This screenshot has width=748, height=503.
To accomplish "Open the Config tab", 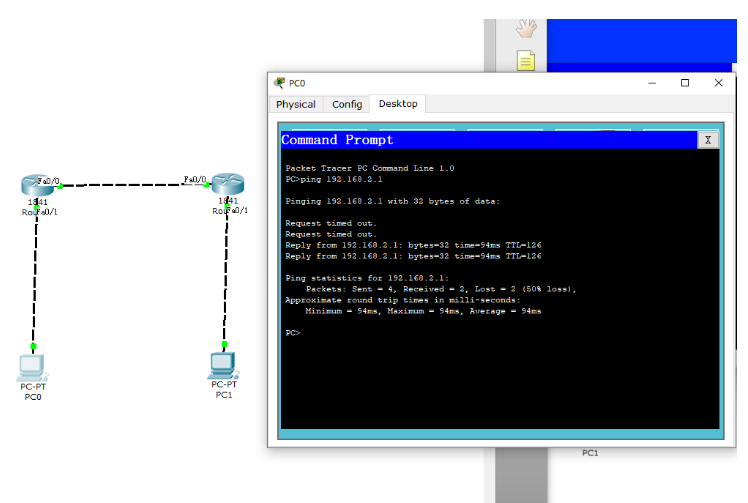I will 347,104.
